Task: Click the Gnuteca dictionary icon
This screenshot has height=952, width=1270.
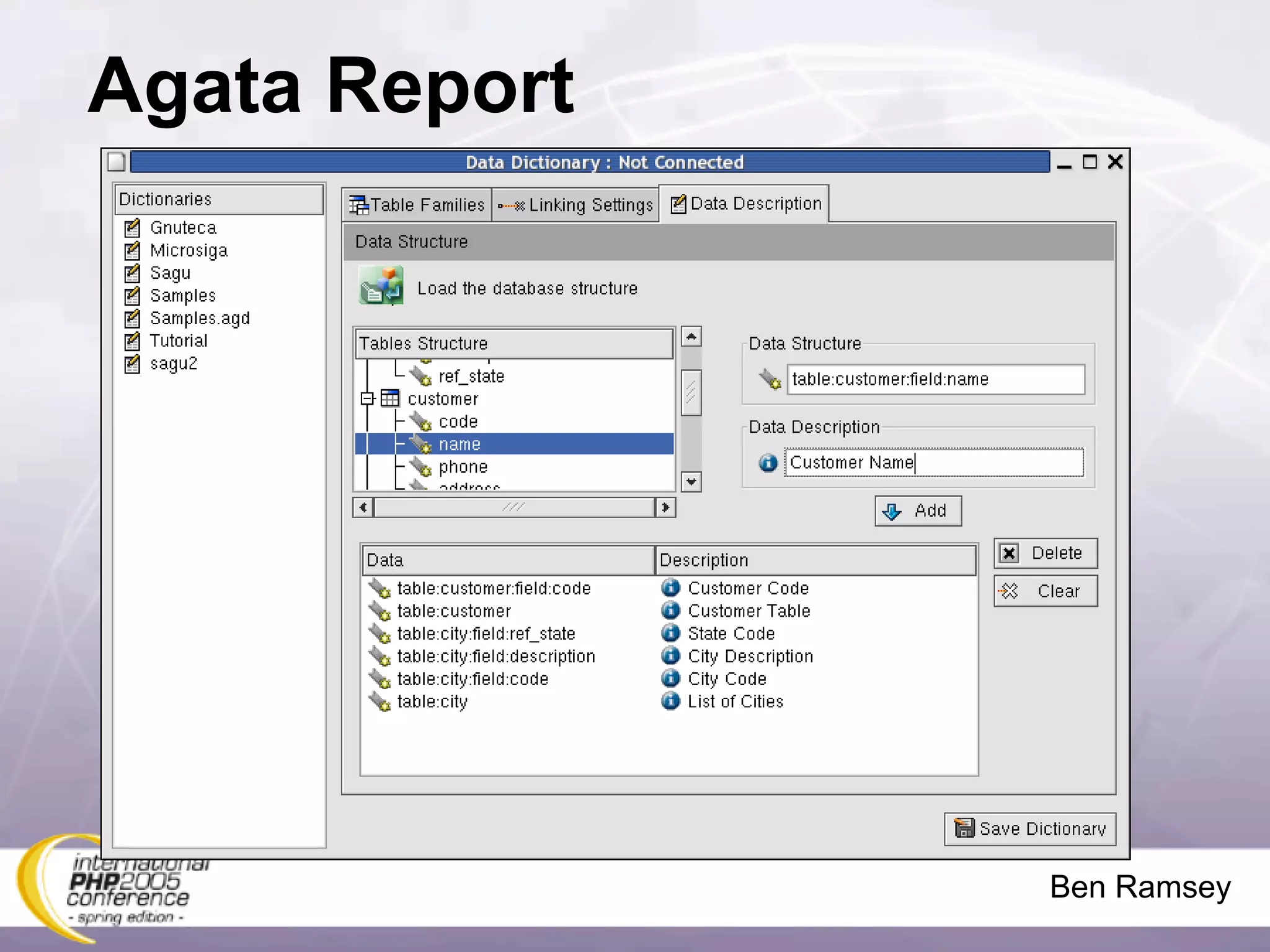Action: pos(132,228)
